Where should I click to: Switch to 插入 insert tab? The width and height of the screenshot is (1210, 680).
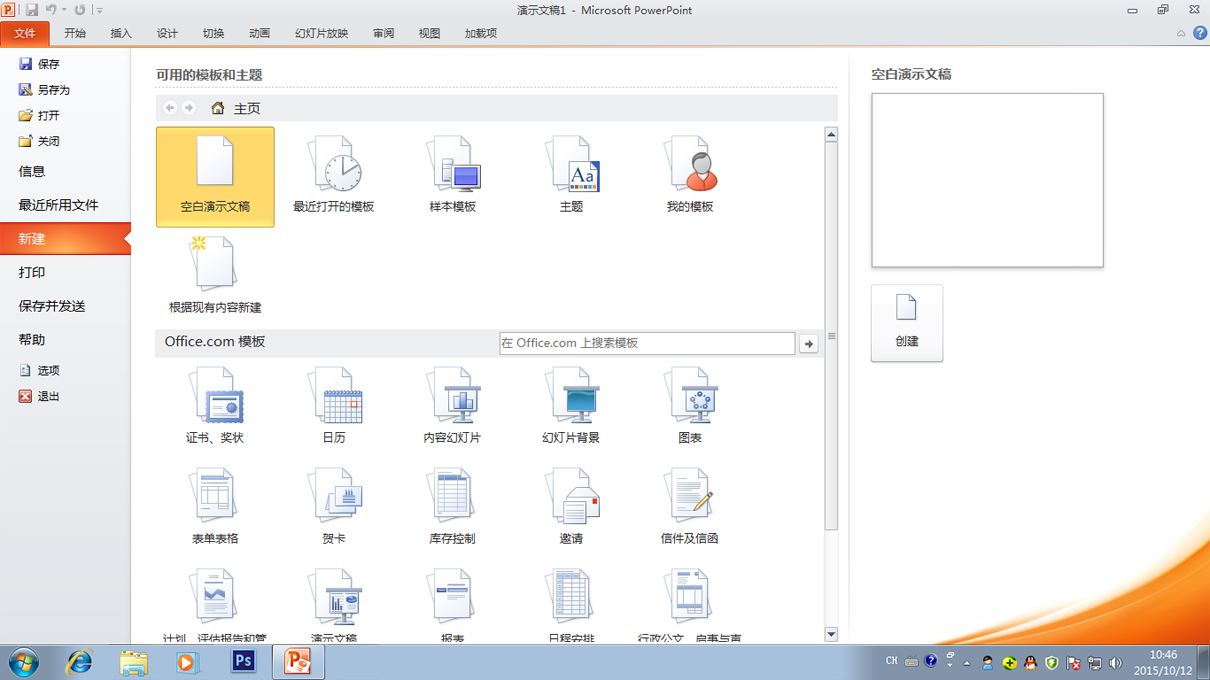[121, 33]
